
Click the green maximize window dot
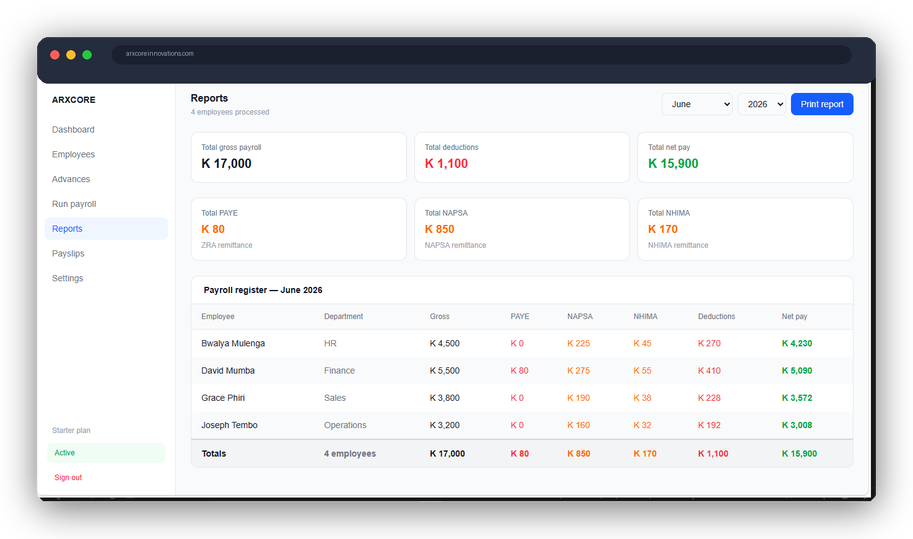point(87,55)
